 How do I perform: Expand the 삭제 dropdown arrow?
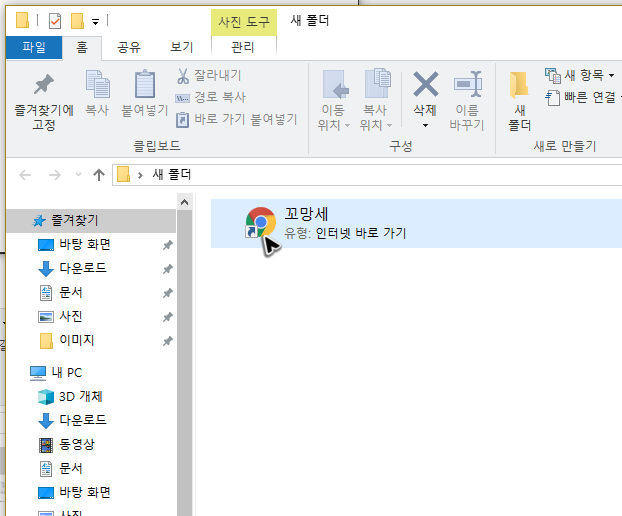pyautogui.click(x=425, y=125)
